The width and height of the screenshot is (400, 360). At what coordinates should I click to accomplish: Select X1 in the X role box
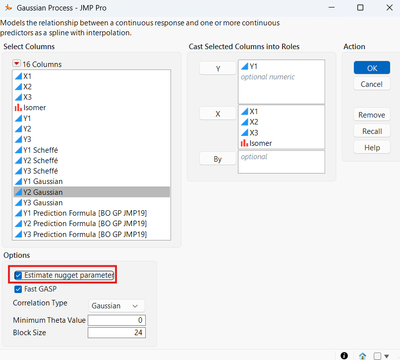coord(281,111)
